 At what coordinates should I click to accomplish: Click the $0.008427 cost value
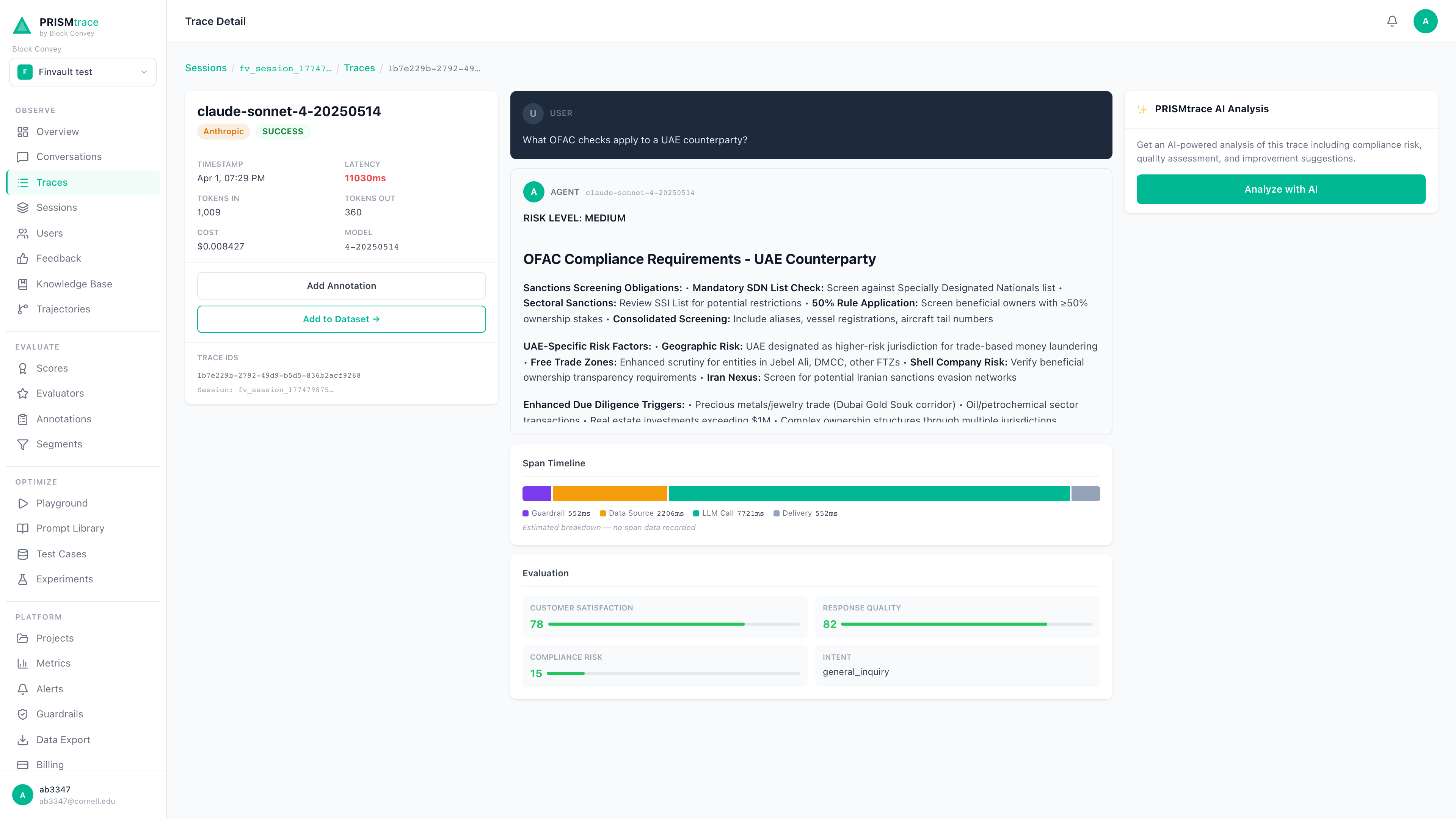[x=221, y=246]
